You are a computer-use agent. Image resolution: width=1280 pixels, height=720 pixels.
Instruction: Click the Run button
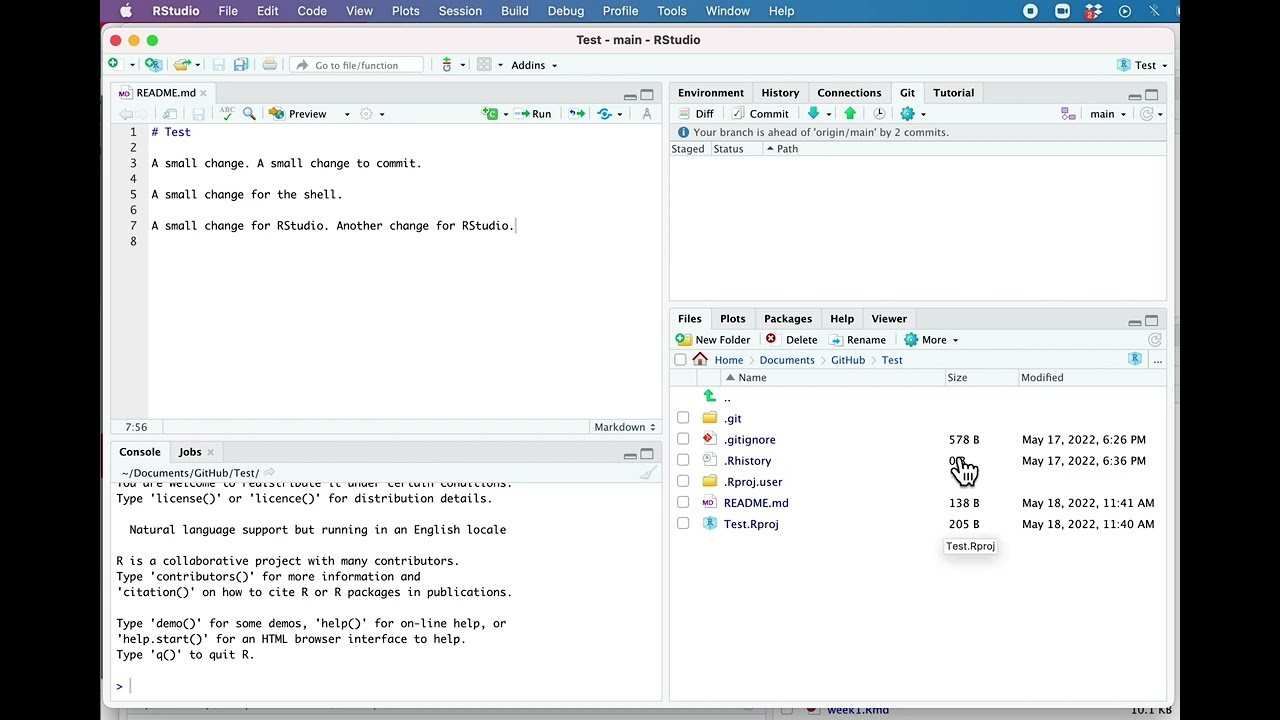pyautogui.click(x=533, y=114)
